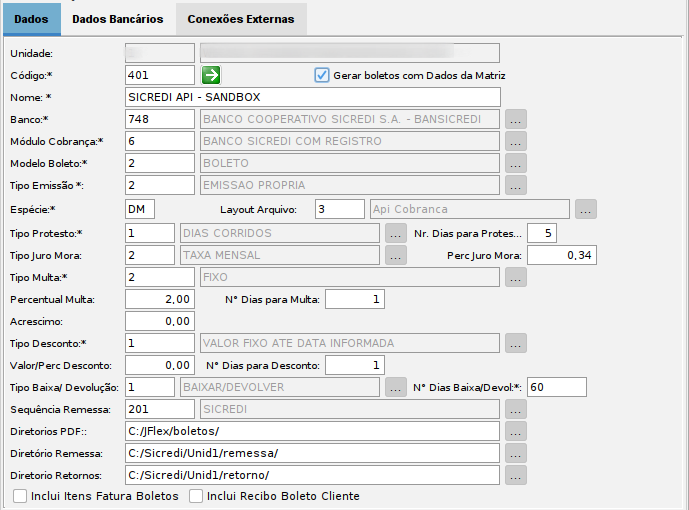The image size is (689, 510).
Task: Click the Percentual Multa value field
Action: [160, 299]
